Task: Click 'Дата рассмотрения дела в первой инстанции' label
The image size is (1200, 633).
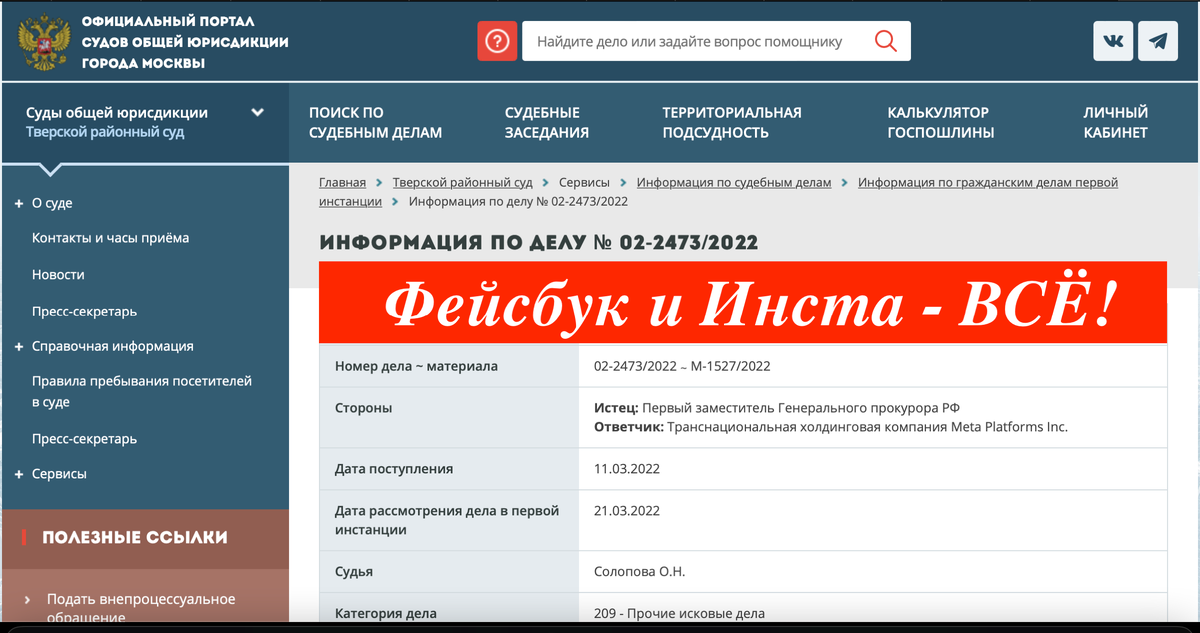Action: pos(447,520)
